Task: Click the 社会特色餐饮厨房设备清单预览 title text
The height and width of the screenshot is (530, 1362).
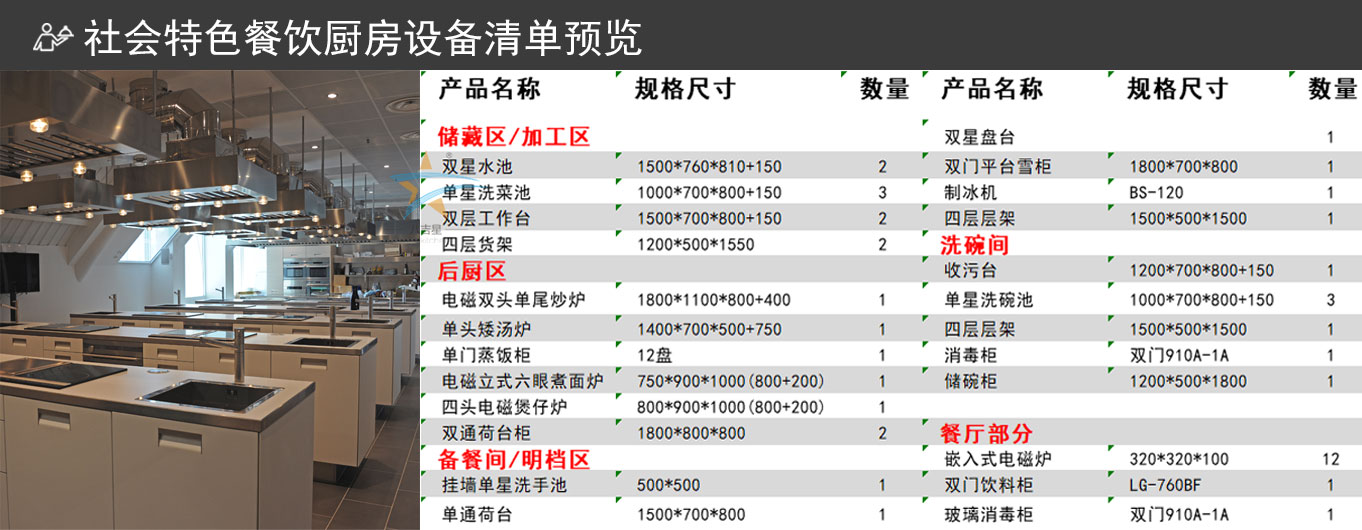Action: (x=362, y=38)
